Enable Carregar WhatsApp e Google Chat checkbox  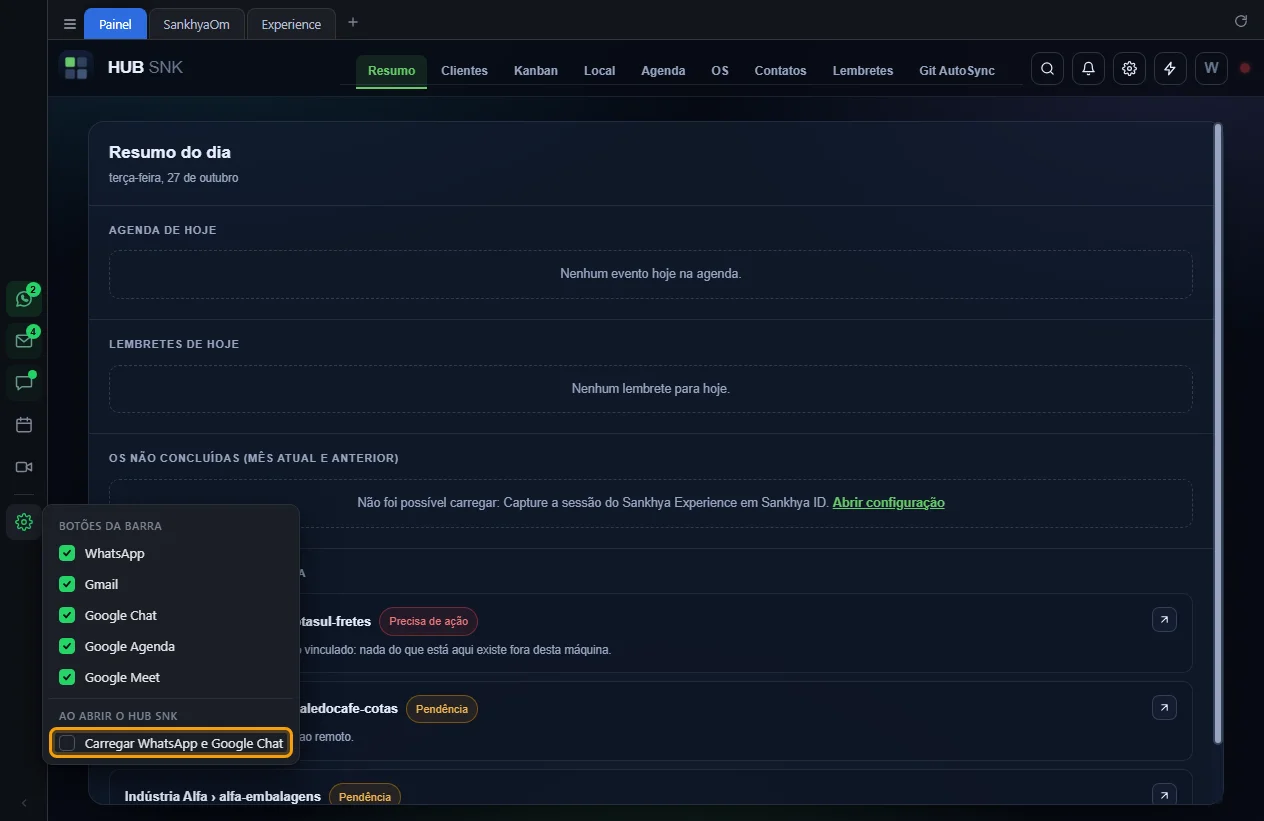pyautogui.click(x=67, y=743)
